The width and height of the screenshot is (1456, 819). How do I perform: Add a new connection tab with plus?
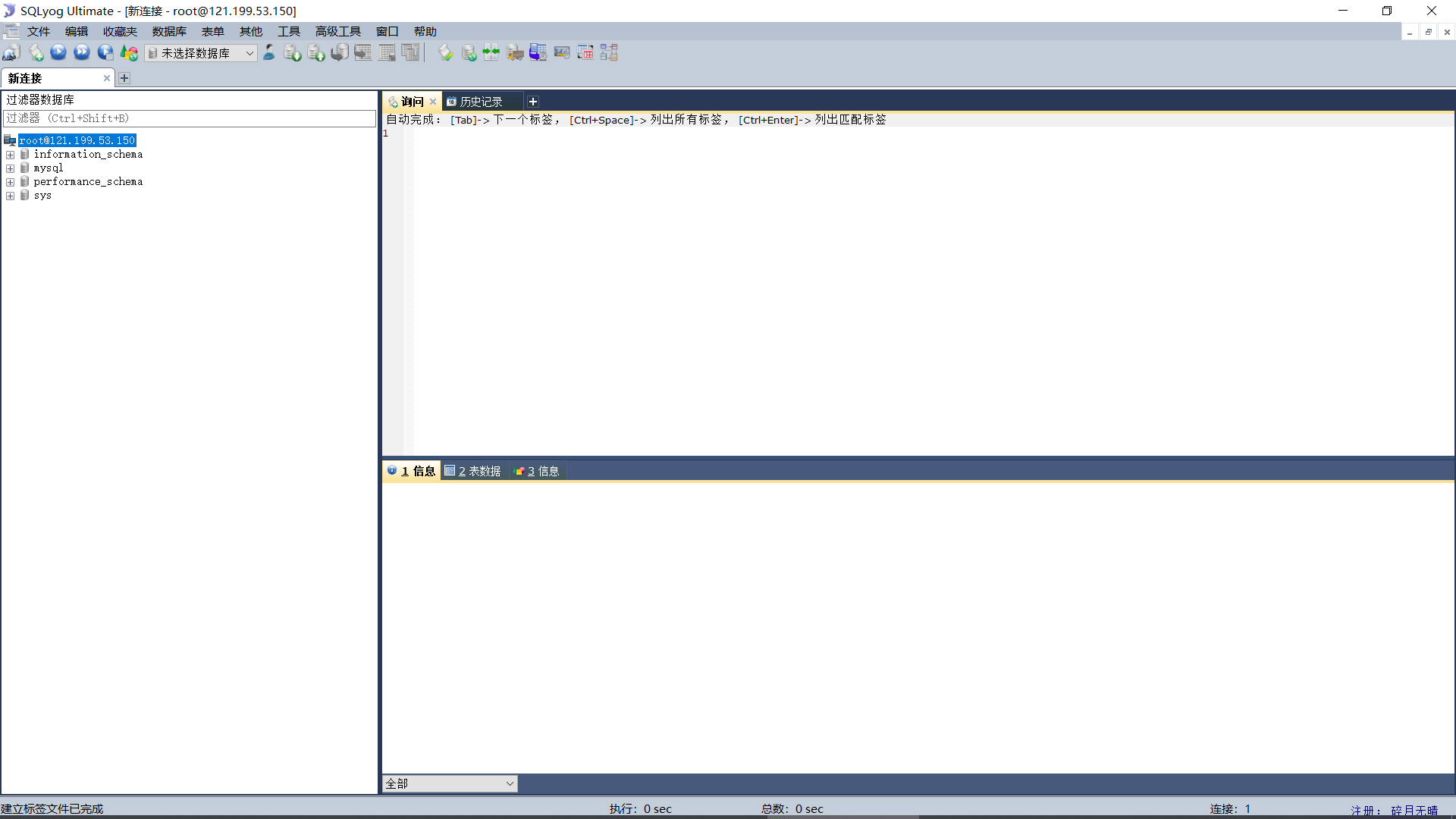pos(124,78)
